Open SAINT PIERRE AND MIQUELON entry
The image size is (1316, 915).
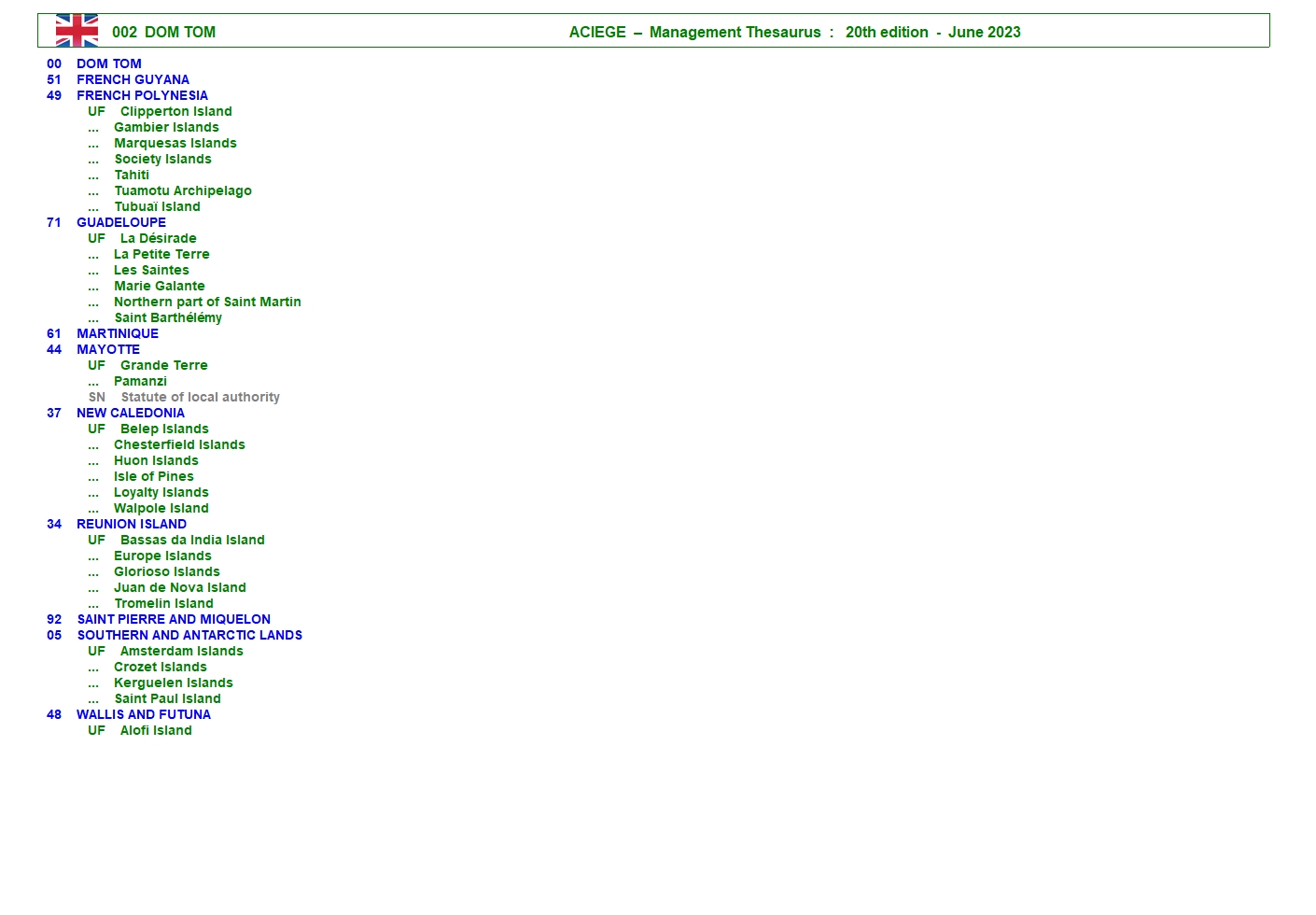click(174, 619)
